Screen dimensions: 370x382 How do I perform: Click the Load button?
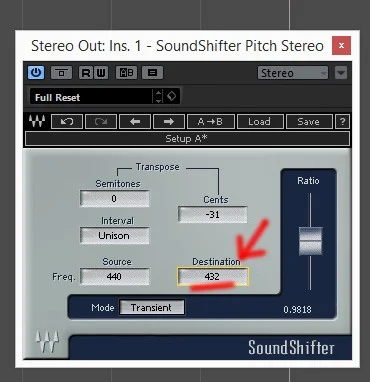tap(260, 122)
